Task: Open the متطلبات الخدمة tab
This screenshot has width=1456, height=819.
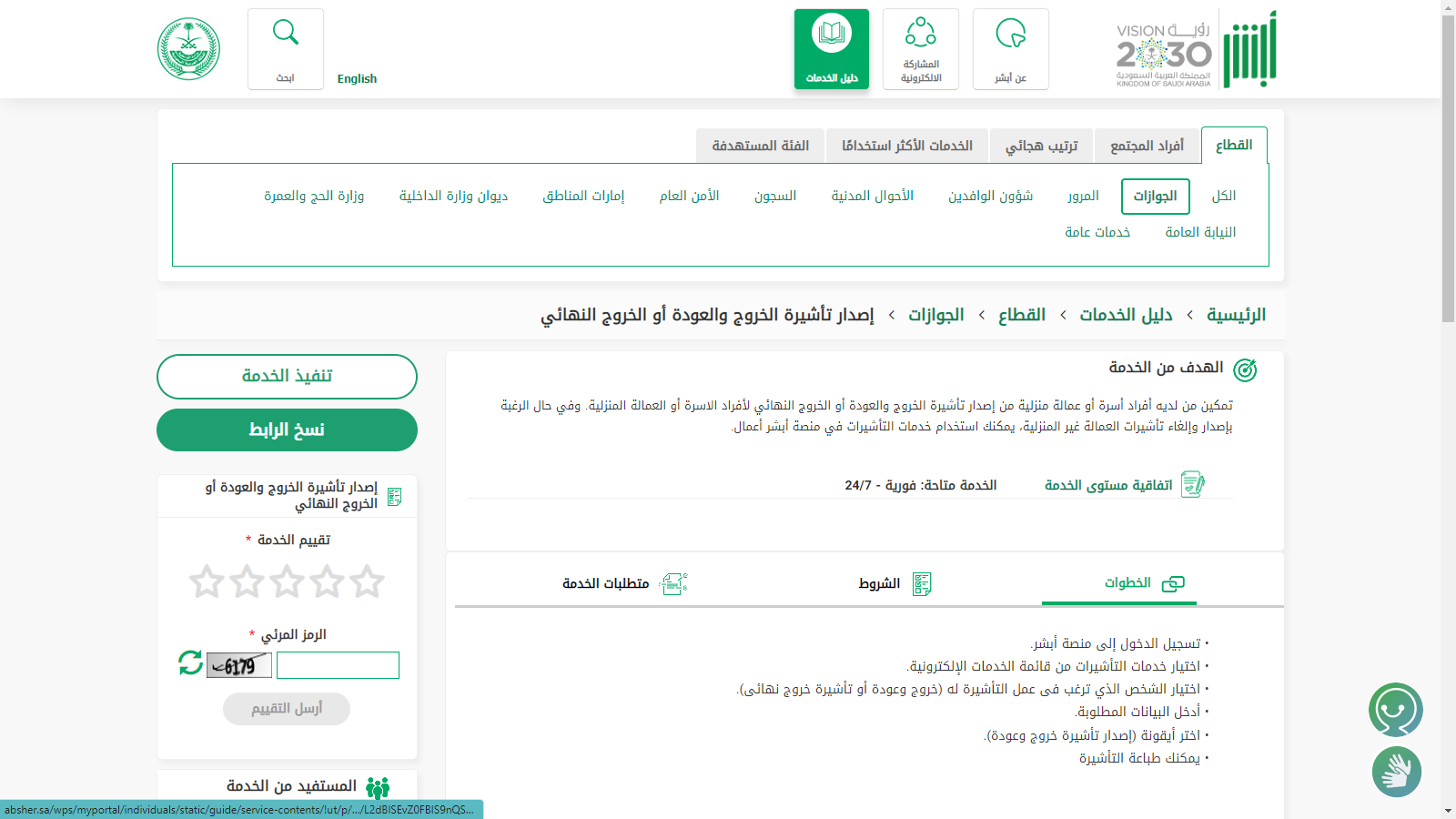Action: tap(624, 583)
